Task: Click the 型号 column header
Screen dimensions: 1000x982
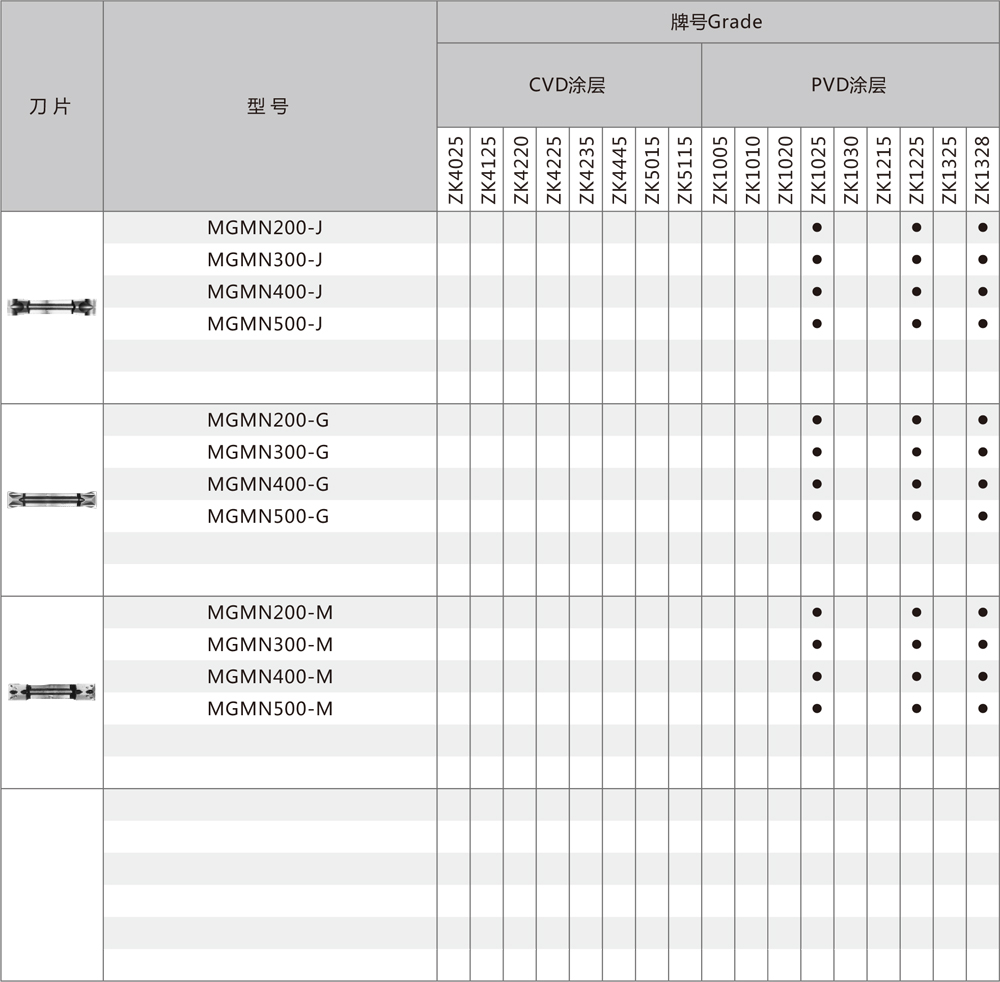Action: (268, 106)
